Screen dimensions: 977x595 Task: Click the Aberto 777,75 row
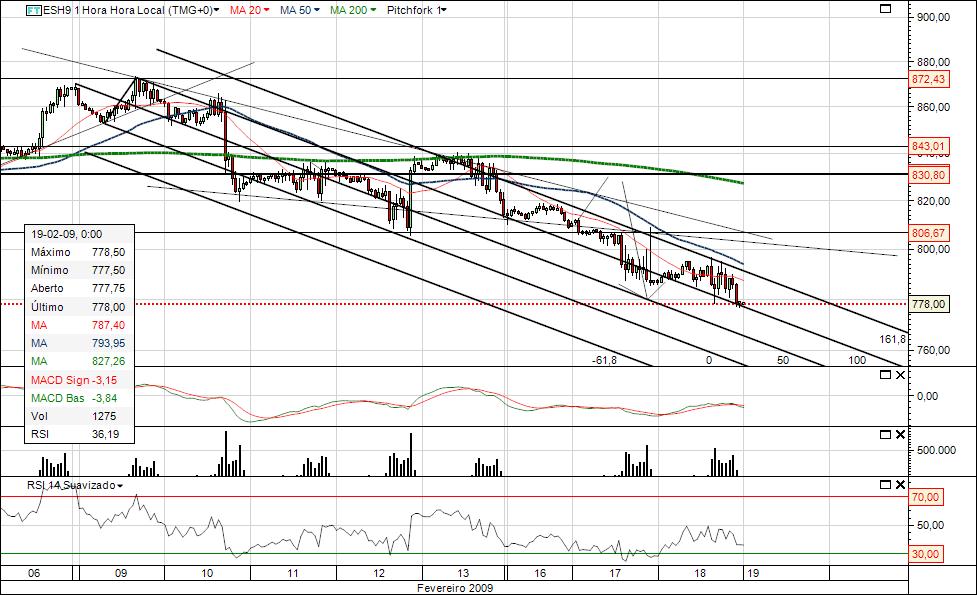click(79, 288)
